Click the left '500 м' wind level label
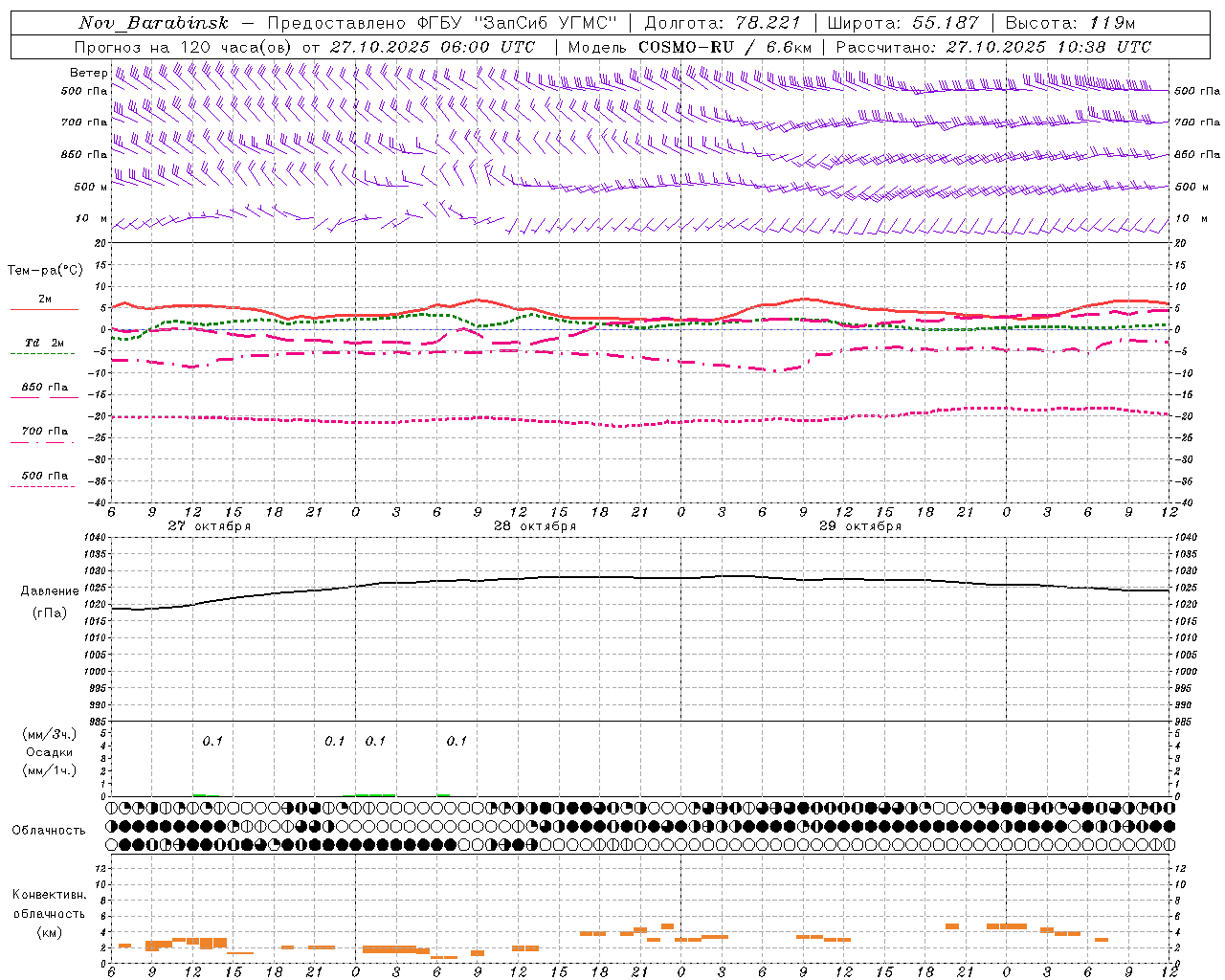This screenshot has width=1225, height=980. click(91, 187)
